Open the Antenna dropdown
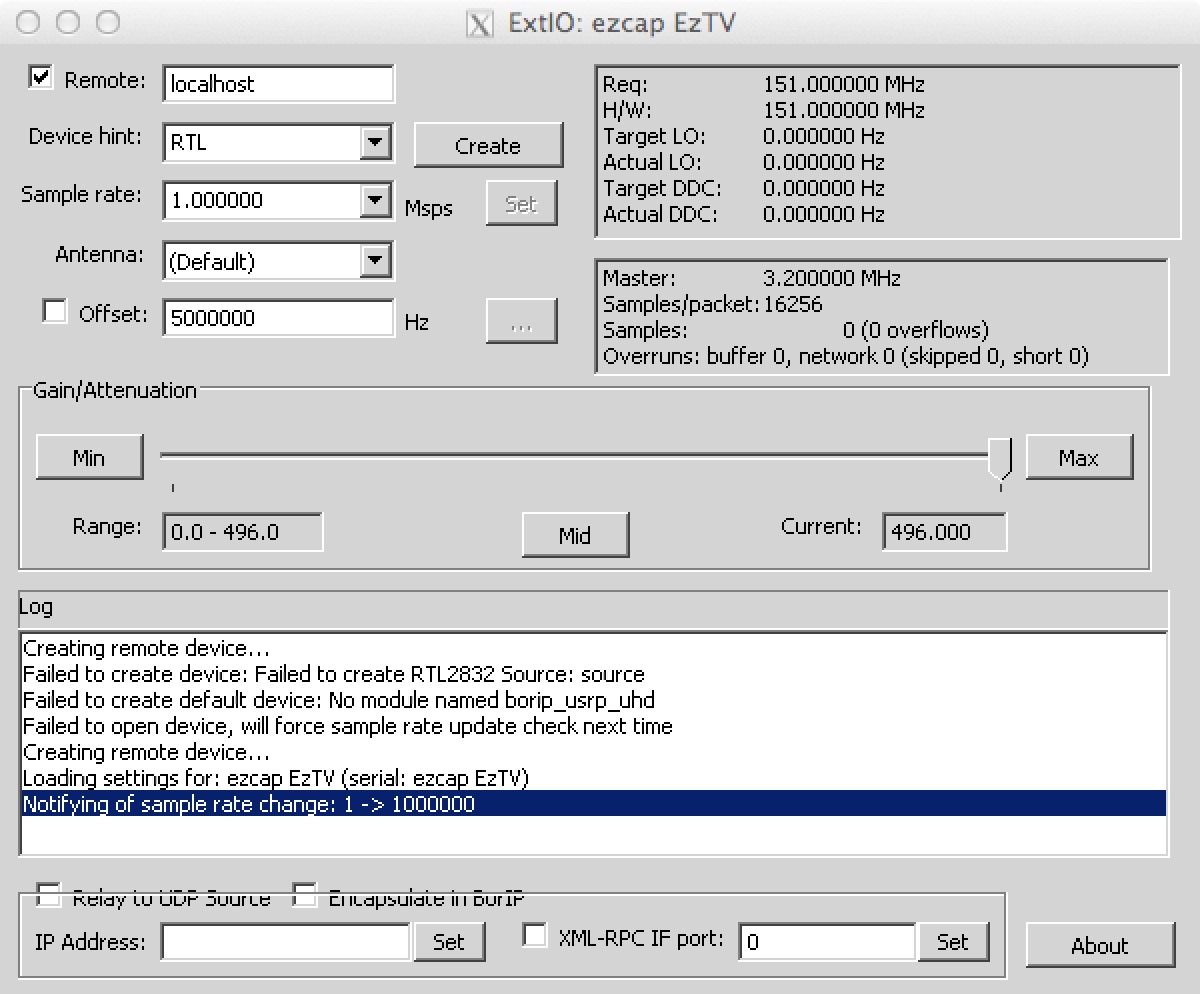Screen dimensions: 1200x994 [x=375, y=261]
